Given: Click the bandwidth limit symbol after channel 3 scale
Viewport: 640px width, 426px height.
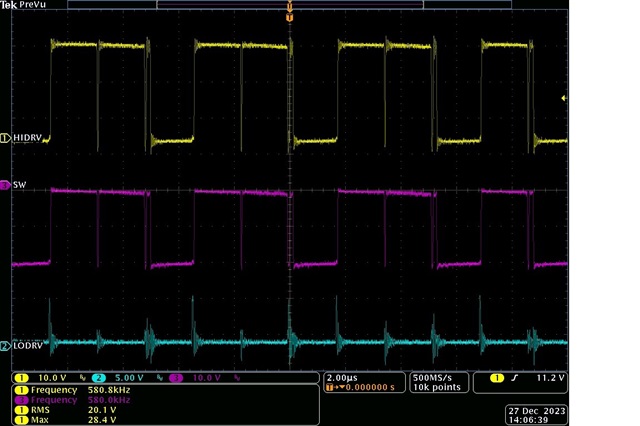Looking at the screenshot, I should point(237,378).
